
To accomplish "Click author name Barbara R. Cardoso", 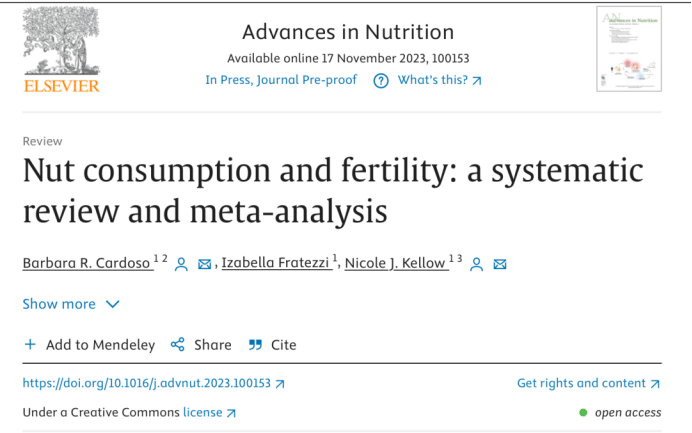I will tap(87, 263).
